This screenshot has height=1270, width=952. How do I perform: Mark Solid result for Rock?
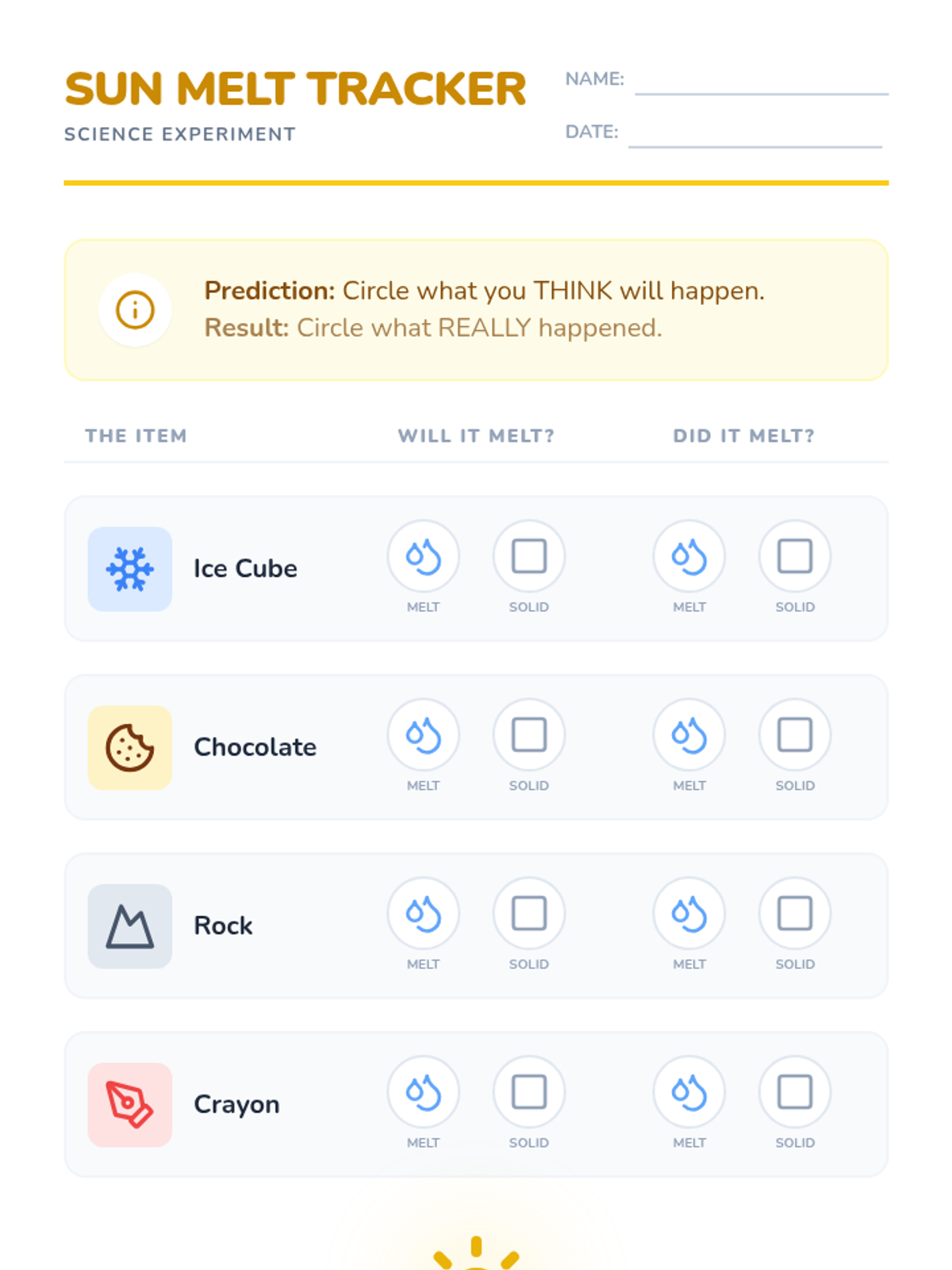[x=795, y=914]
